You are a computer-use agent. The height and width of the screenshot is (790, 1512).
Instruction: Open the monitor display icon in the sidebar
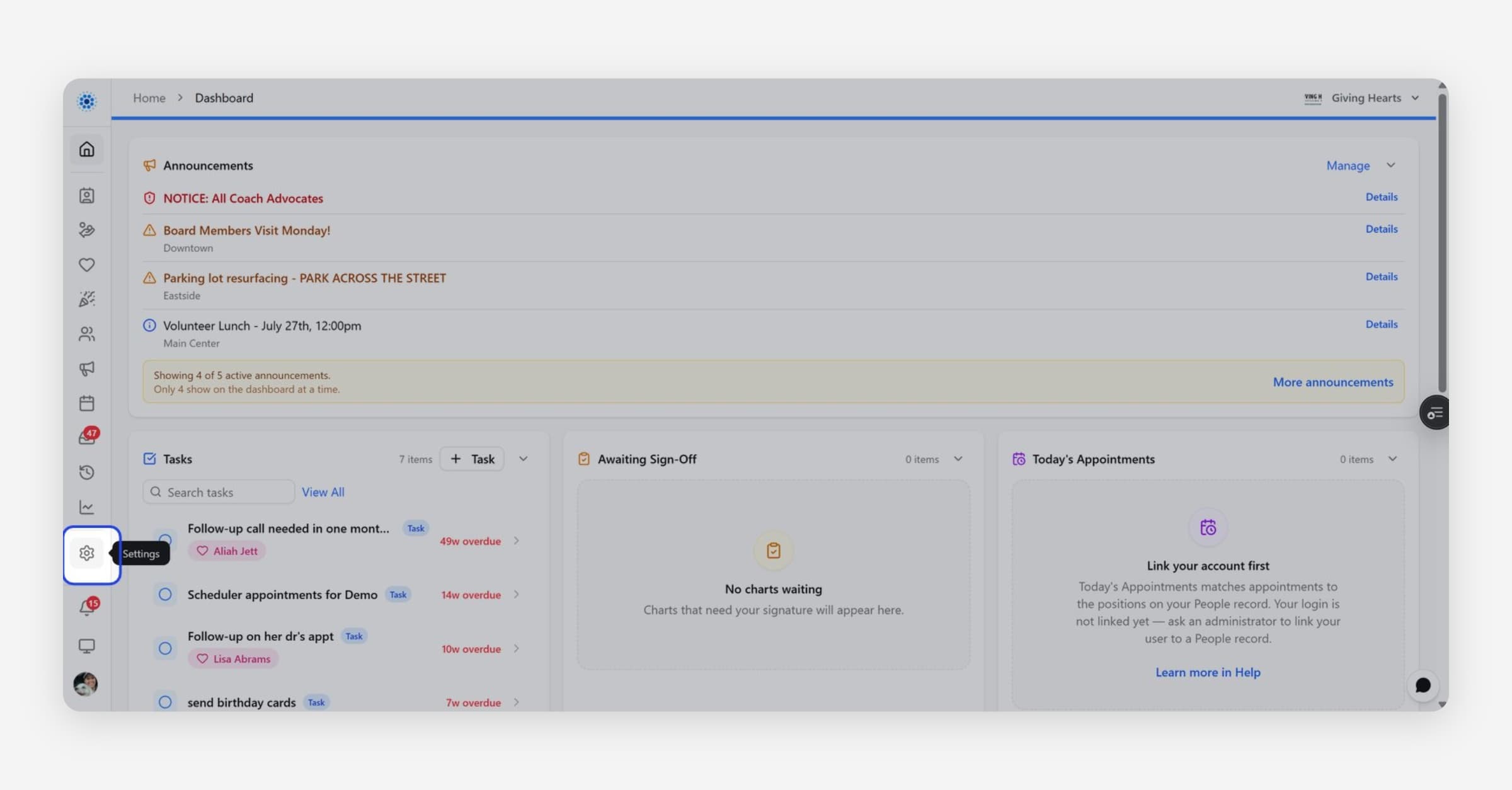point(86,646)
